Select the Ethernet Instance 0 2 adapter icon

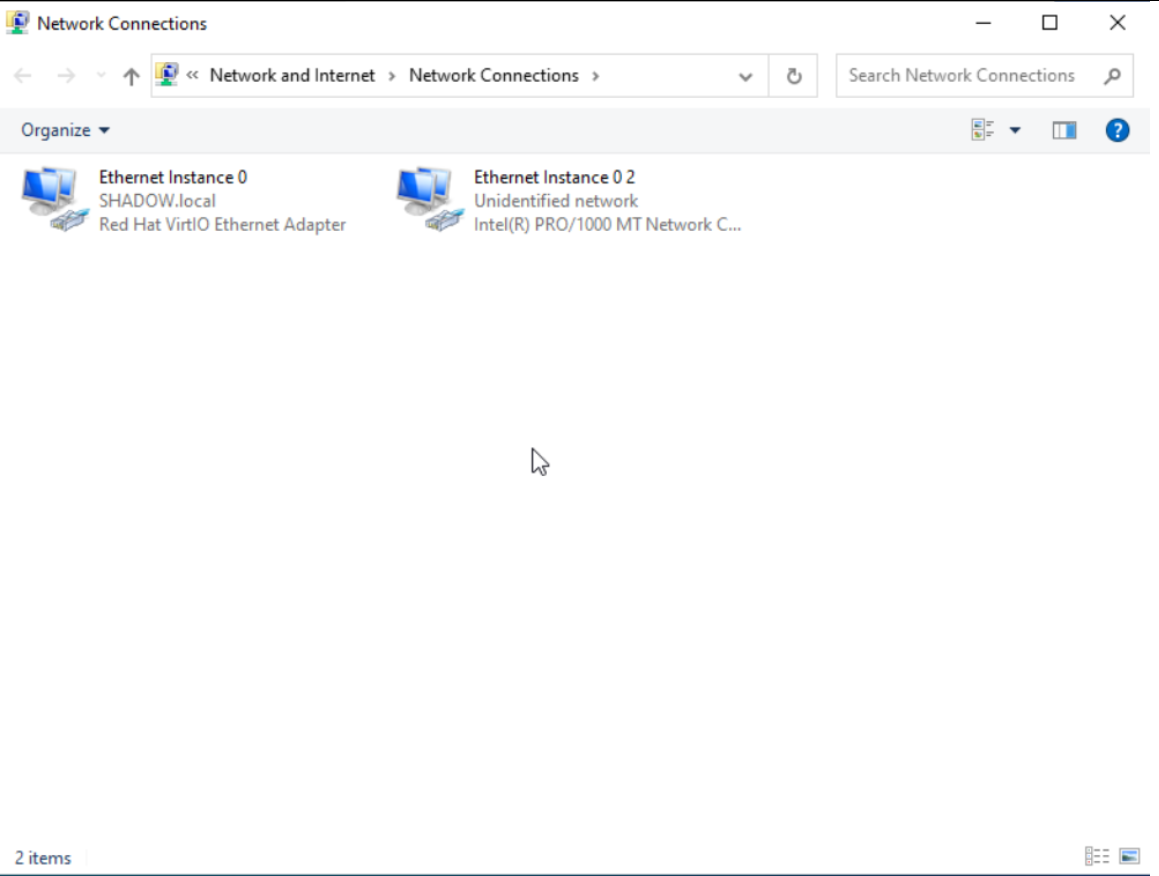(426, 199)
